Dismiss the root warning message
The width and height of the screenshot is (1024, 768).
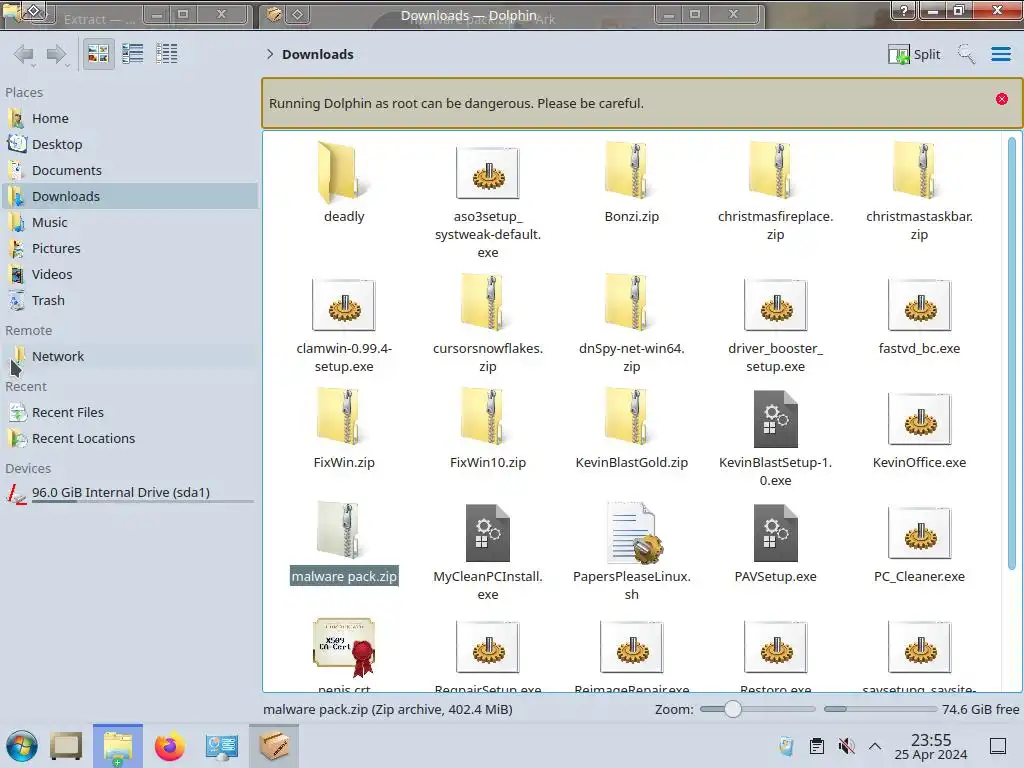(x=1002, y=99)
